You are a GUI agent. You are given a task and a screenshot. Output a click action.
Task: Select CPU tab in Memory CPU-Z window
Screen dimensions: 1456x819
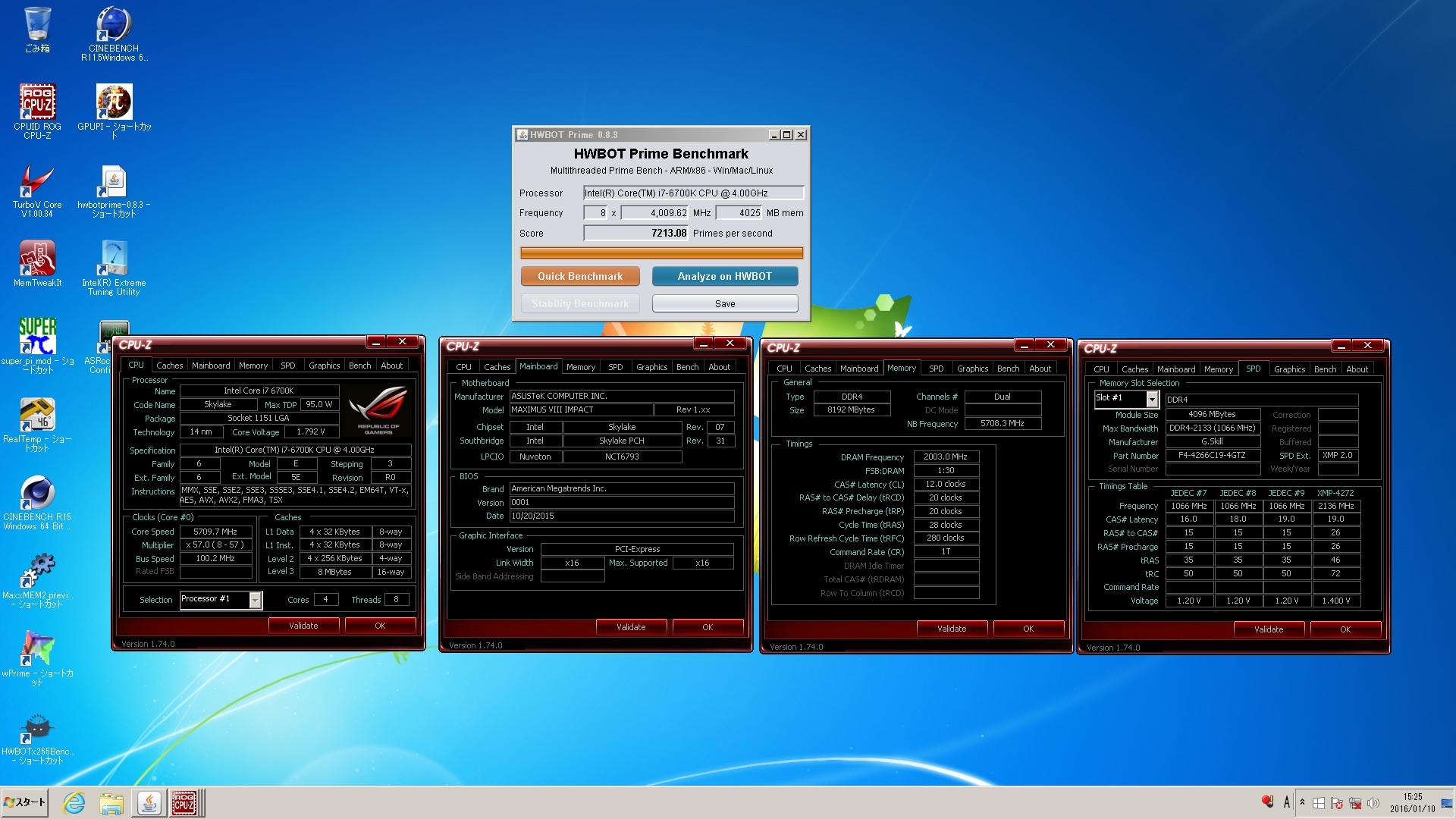pos(784,369)
